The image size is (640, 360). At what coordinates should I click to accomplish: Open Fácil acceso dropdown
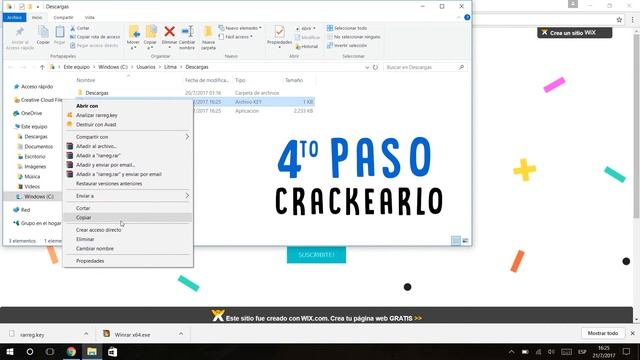[236, 37]
